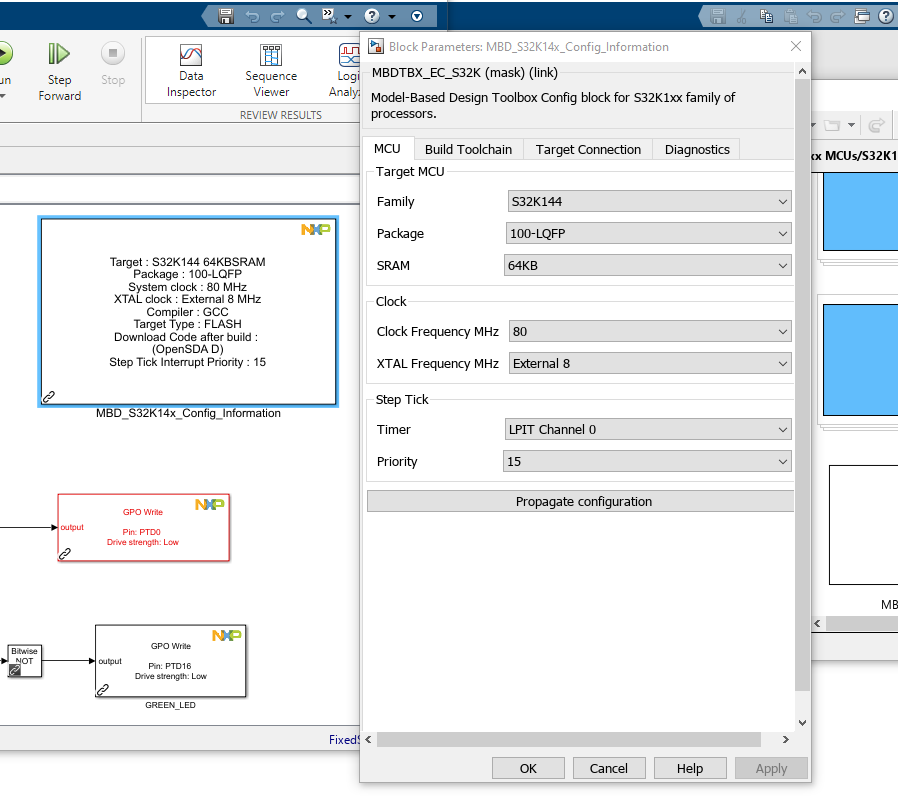Apply the block parameter changes
The height and width of the screenshot is (805, 898).
click(x=771, y=768)
